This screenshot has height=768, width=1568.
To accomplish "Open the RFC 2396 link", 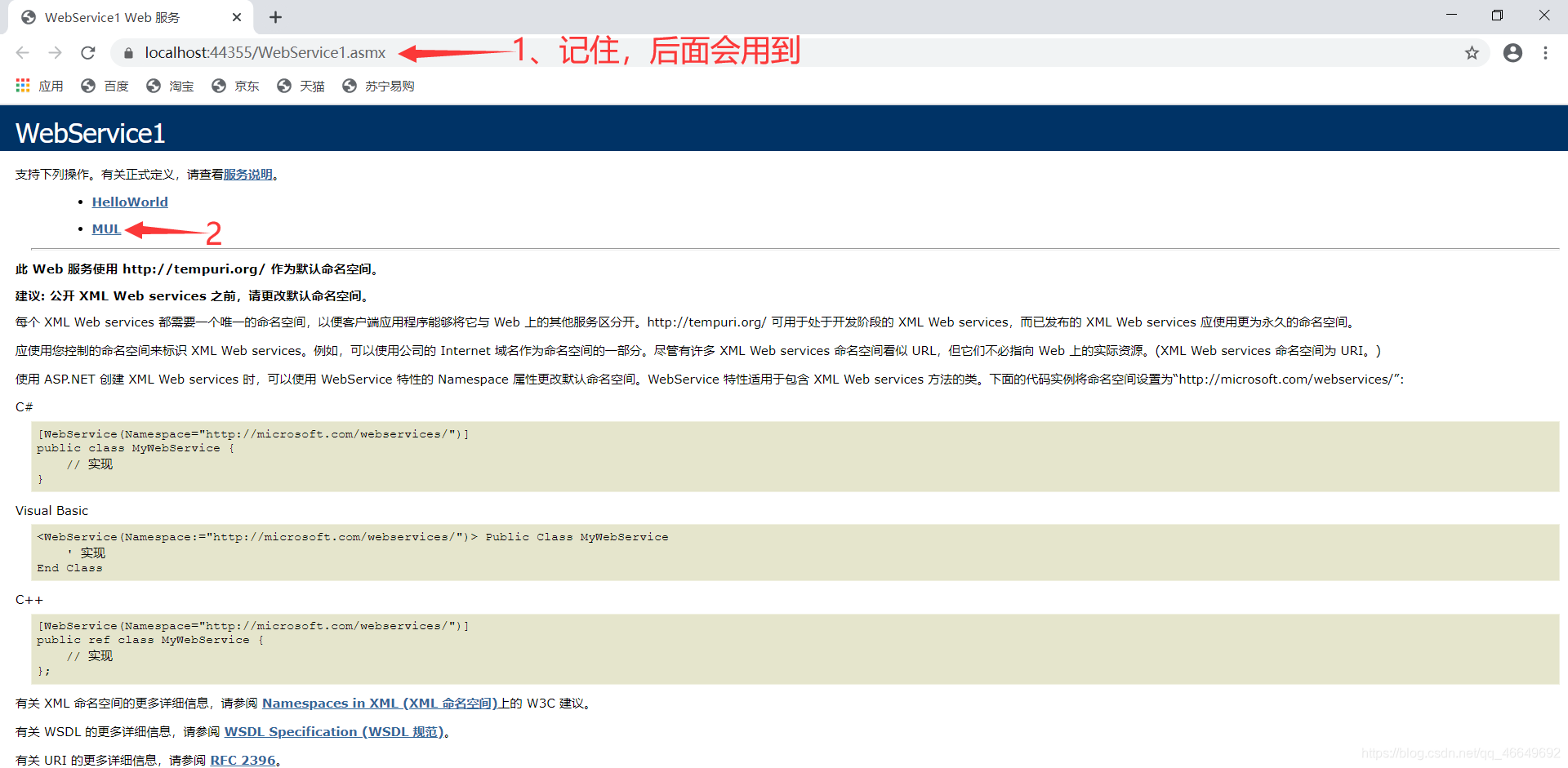I will pyautogui.click(x=243, y=760).
